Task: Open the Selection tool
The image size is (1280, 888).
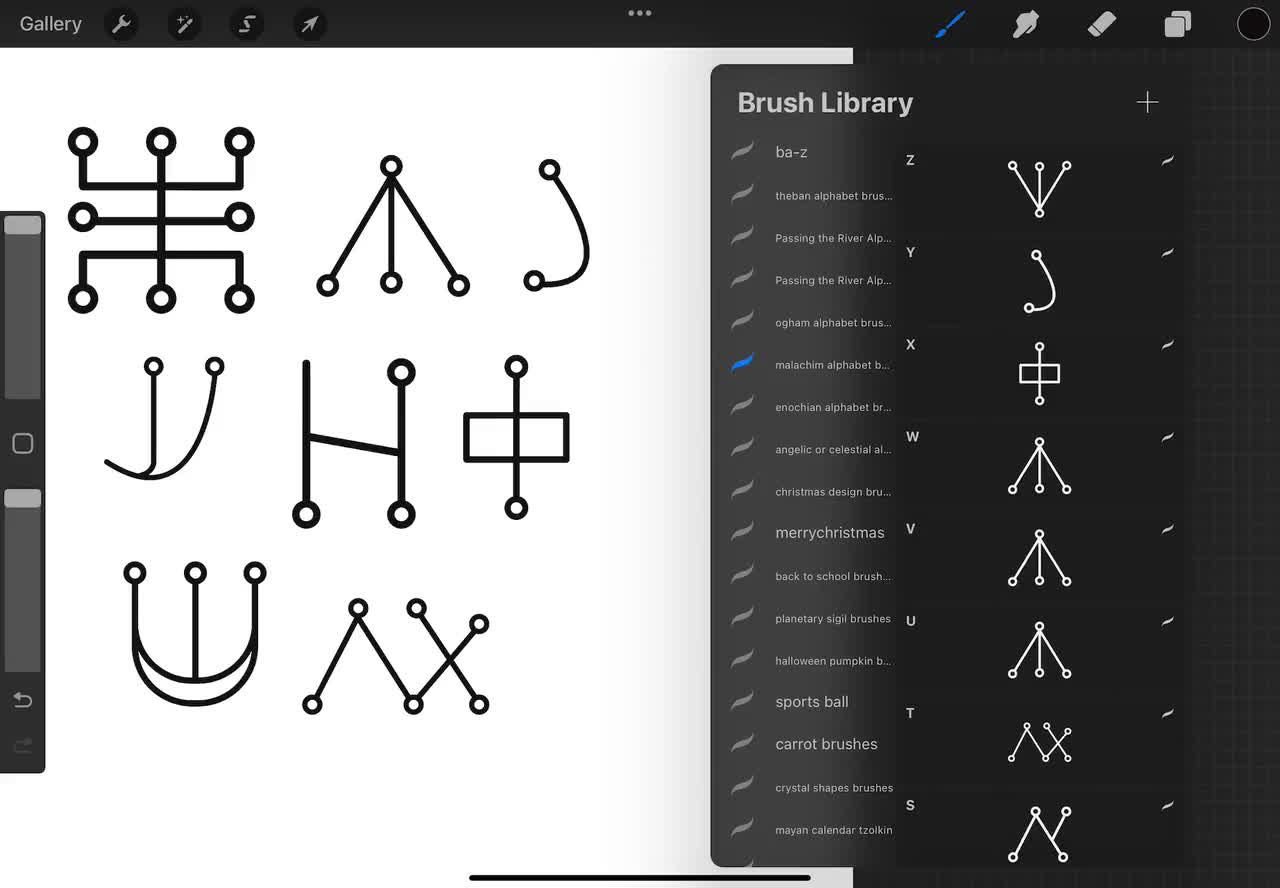Action: (x=246, y=23)
